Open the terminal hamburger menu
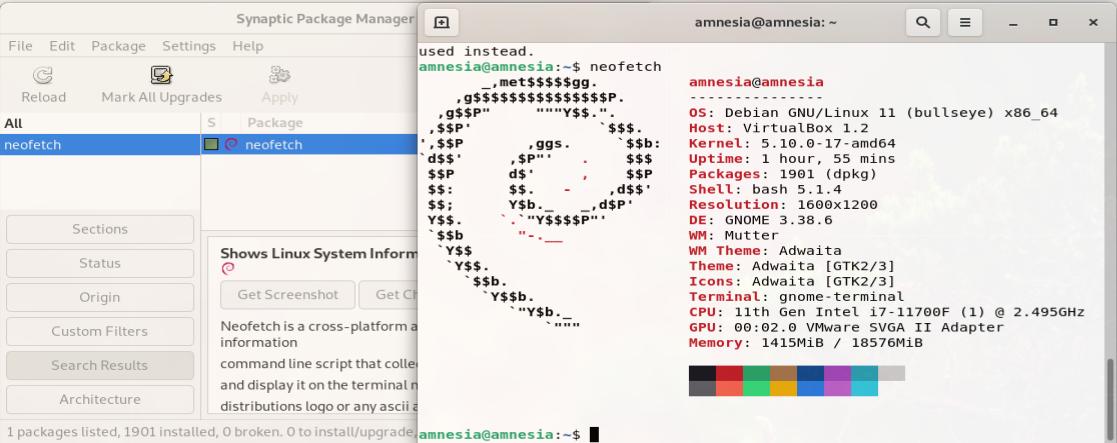Viewport: 1117px width, 443px height. 965,21
